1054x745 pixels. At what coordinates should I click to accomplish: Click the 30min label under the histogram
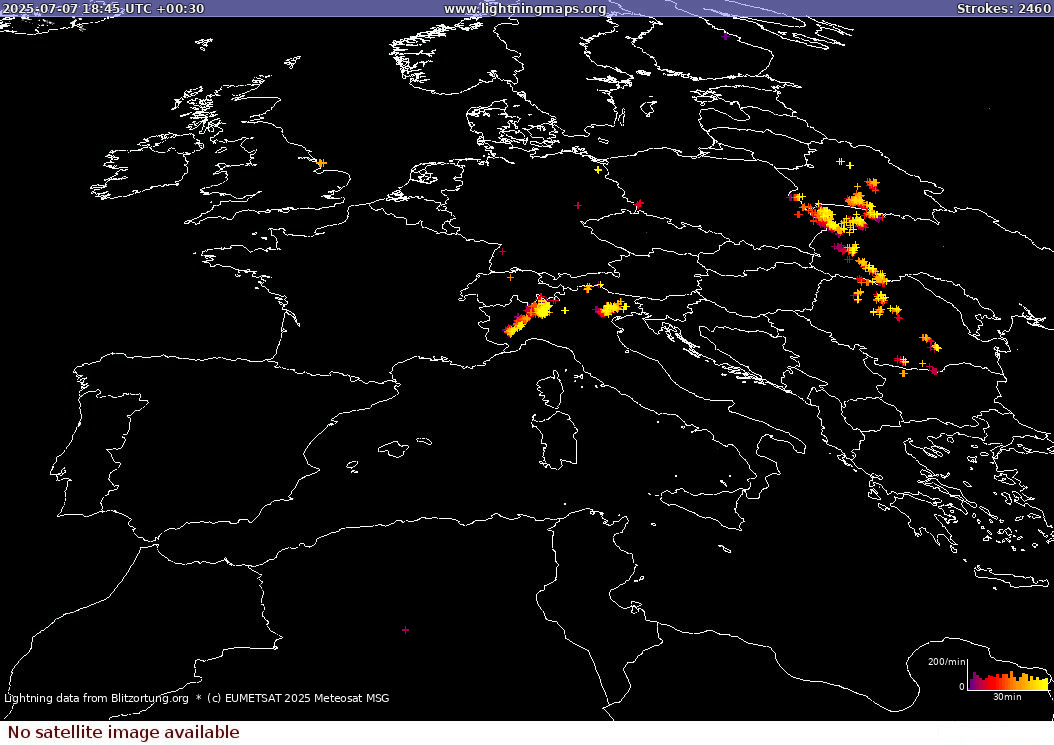(1007, 696)
